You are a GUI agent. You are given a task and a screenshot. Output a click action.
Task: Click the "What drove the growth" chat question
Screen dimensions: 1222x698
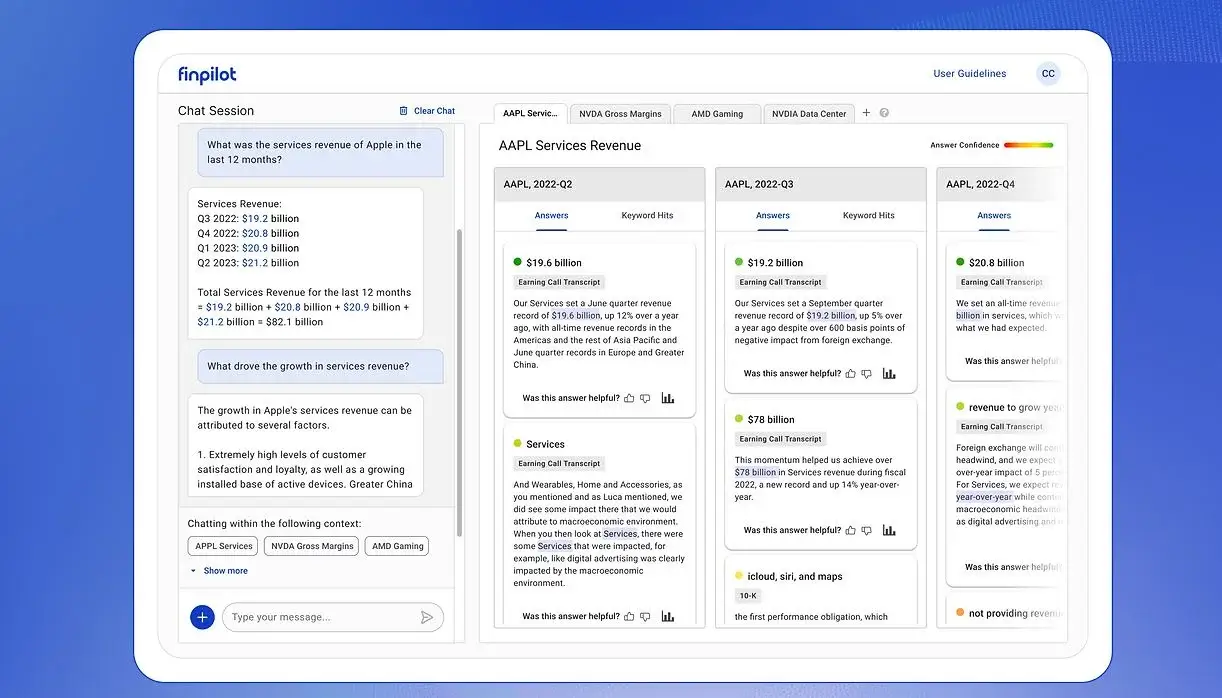pyautogui.click(x=320, y=366)
